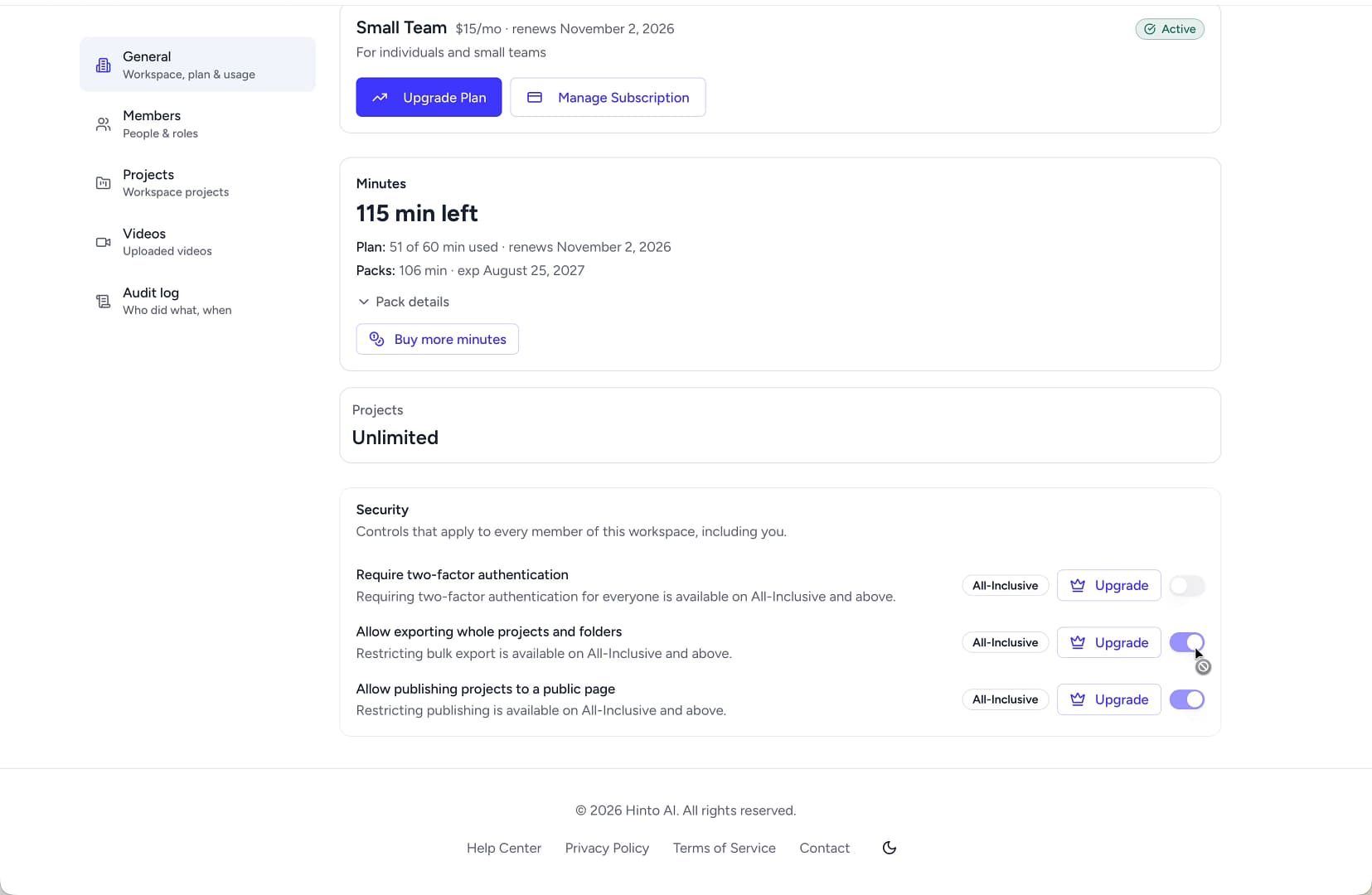Viewport: 1372px width, 895px height.
Task: Click the crown icon in exporting row Upgrade button
Action: (1078, 642)
